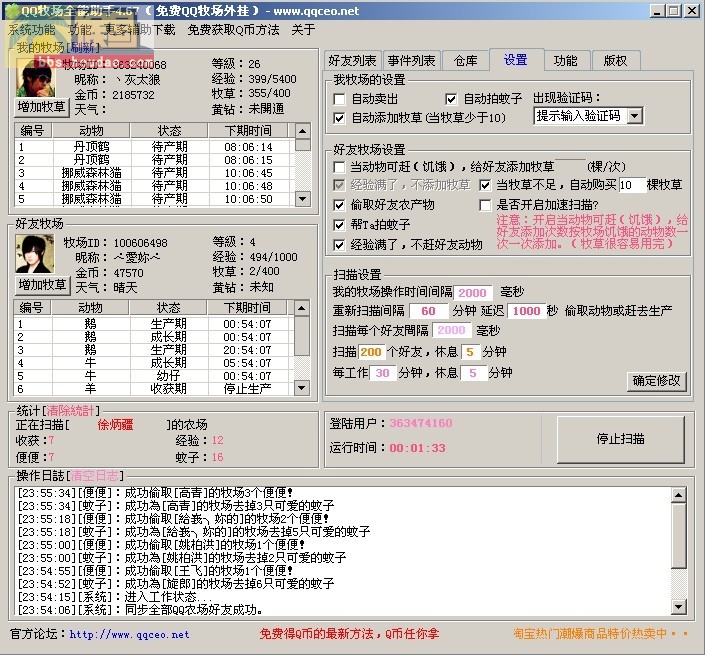705x655 pixels.
Task: Toggle 自动拍蚊子 checkbox
Action: pyautogui.click(x=451, y=99)
